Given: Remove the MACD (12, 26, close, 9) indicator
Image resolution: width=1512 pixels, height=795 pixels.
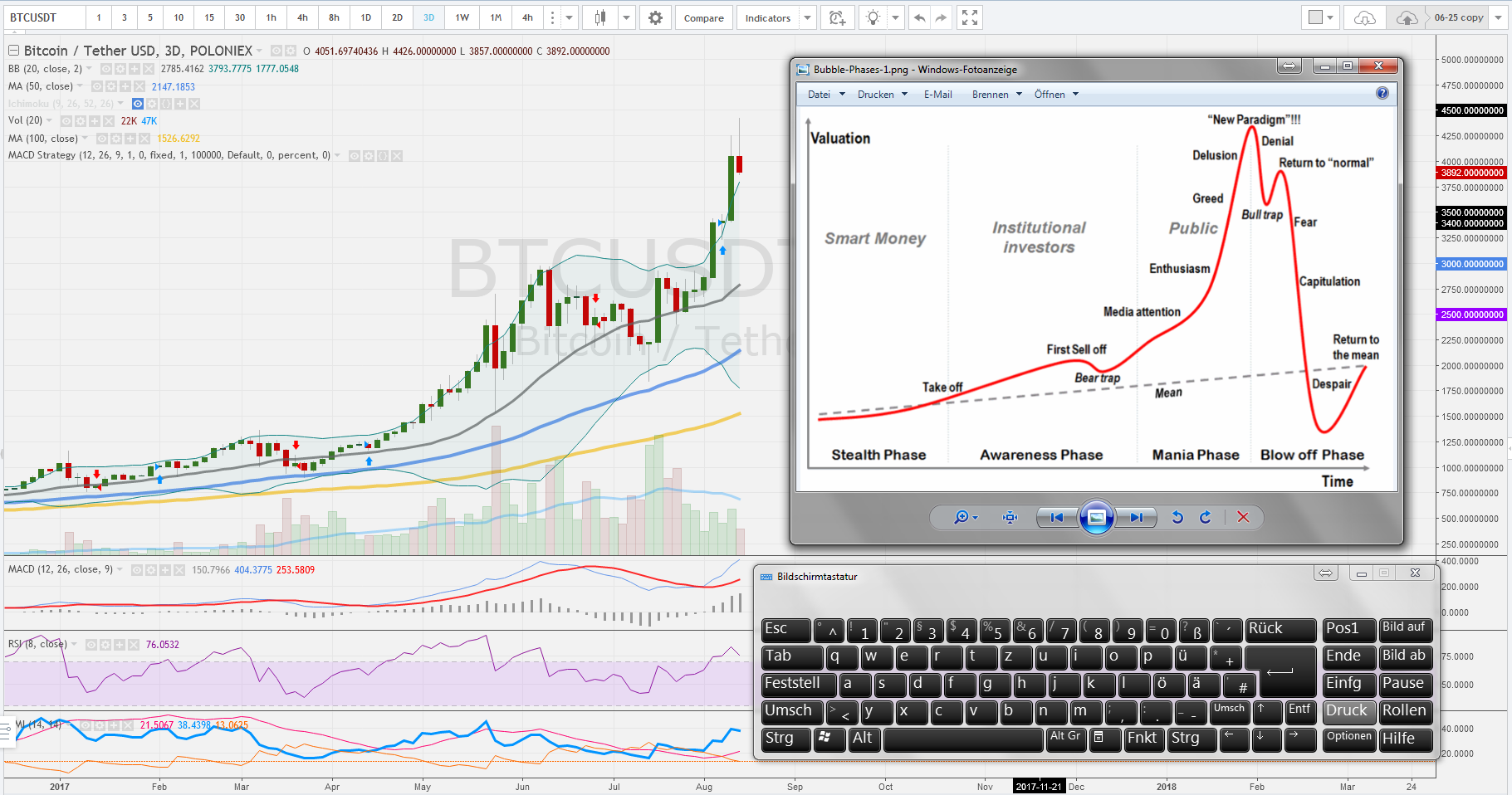Looking at the screenshot, I should click(179, 570).
